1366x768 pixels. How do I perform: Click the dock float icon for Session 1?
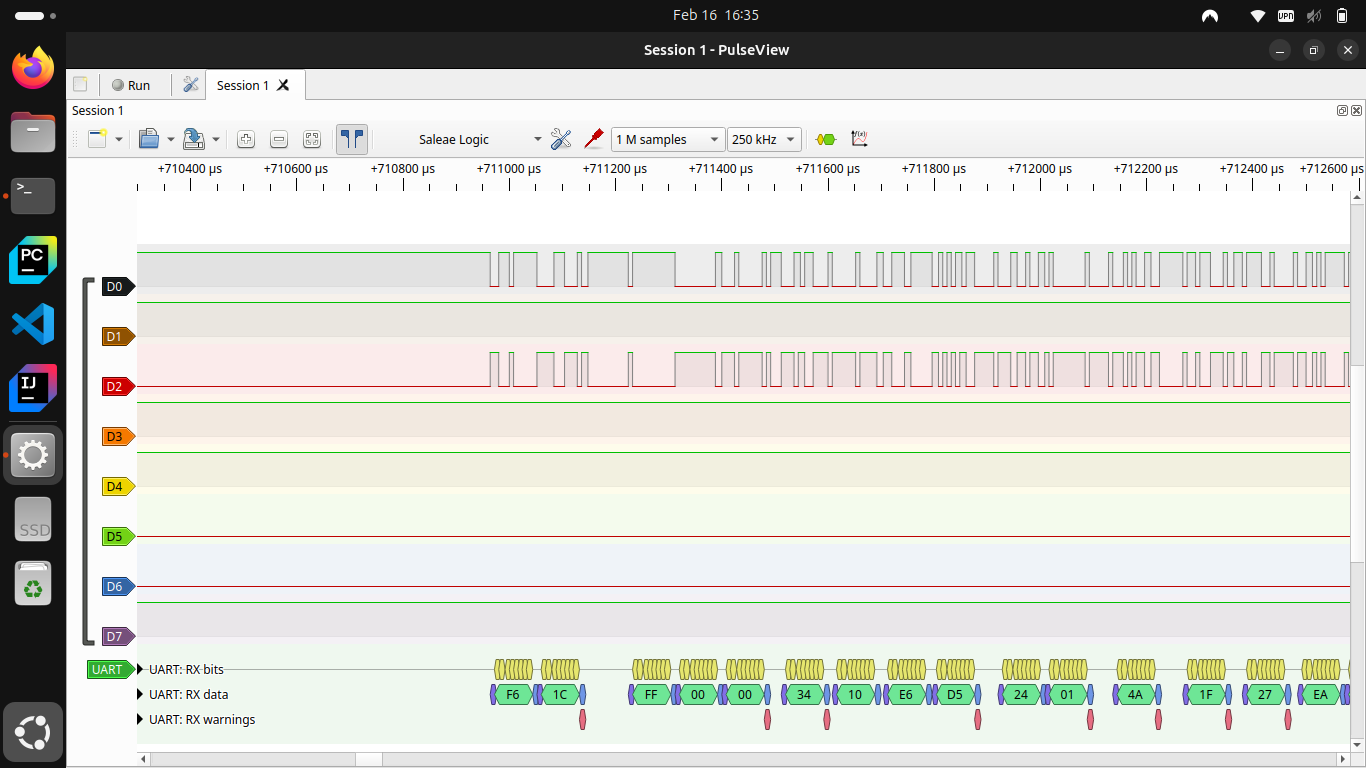[x=1343, y=110]
